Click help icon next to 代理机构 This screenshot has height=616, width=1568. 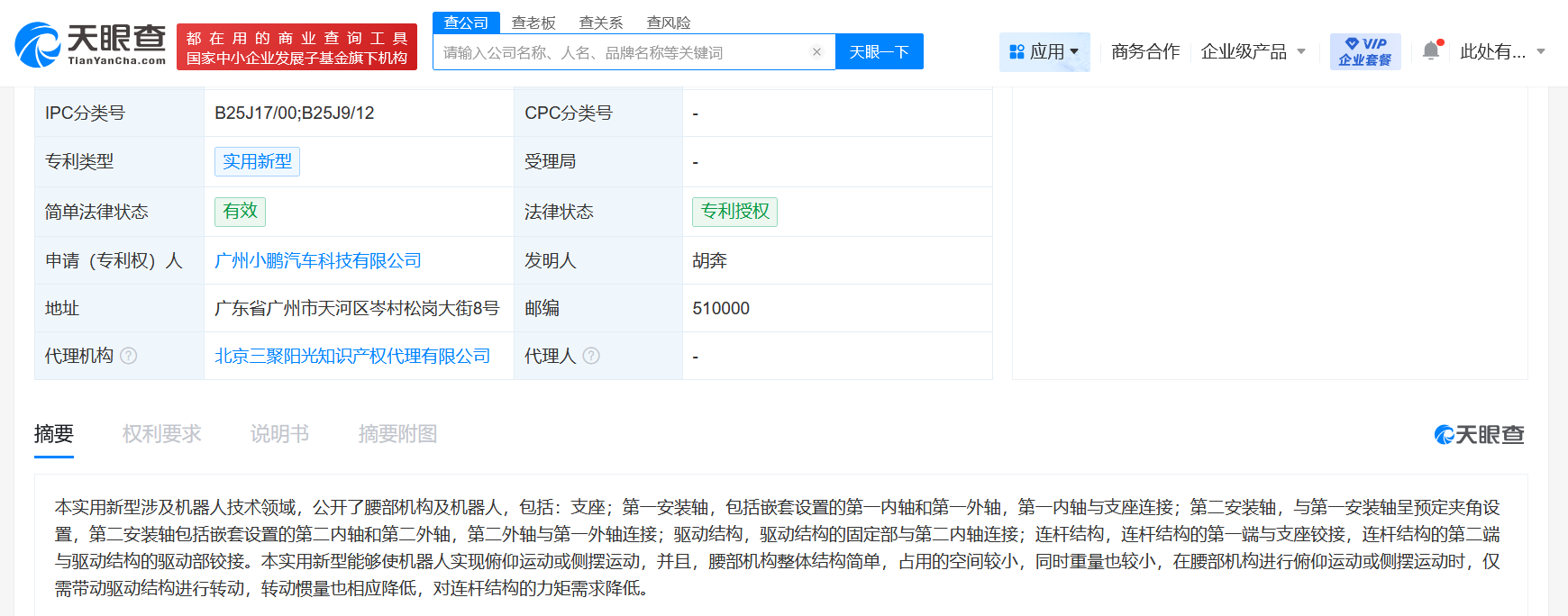pos(129,356)
